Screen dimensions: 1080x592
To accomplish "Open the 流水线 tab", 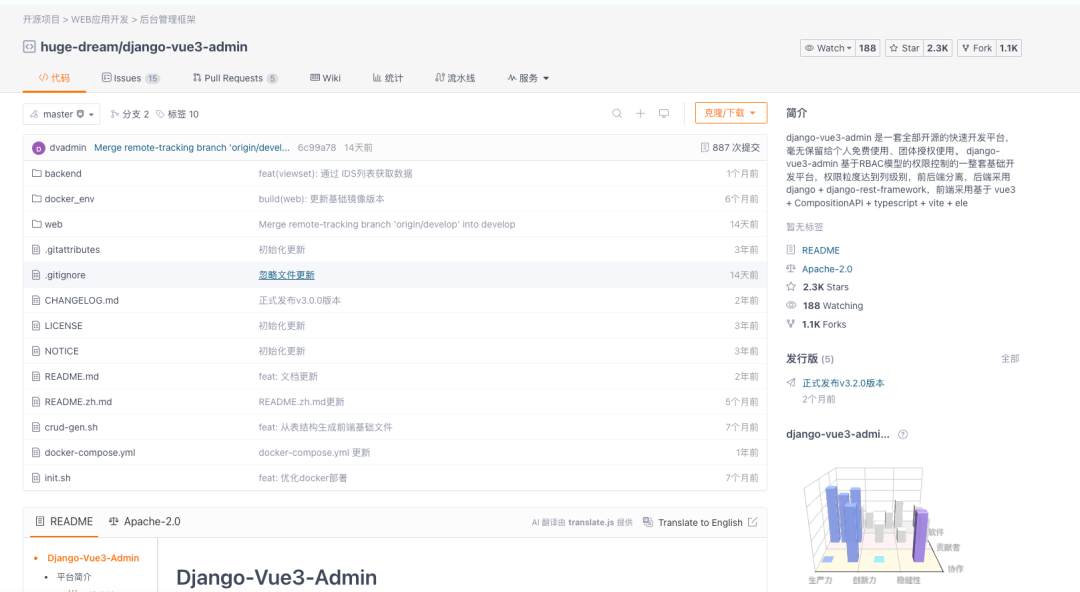I will 455,78.
